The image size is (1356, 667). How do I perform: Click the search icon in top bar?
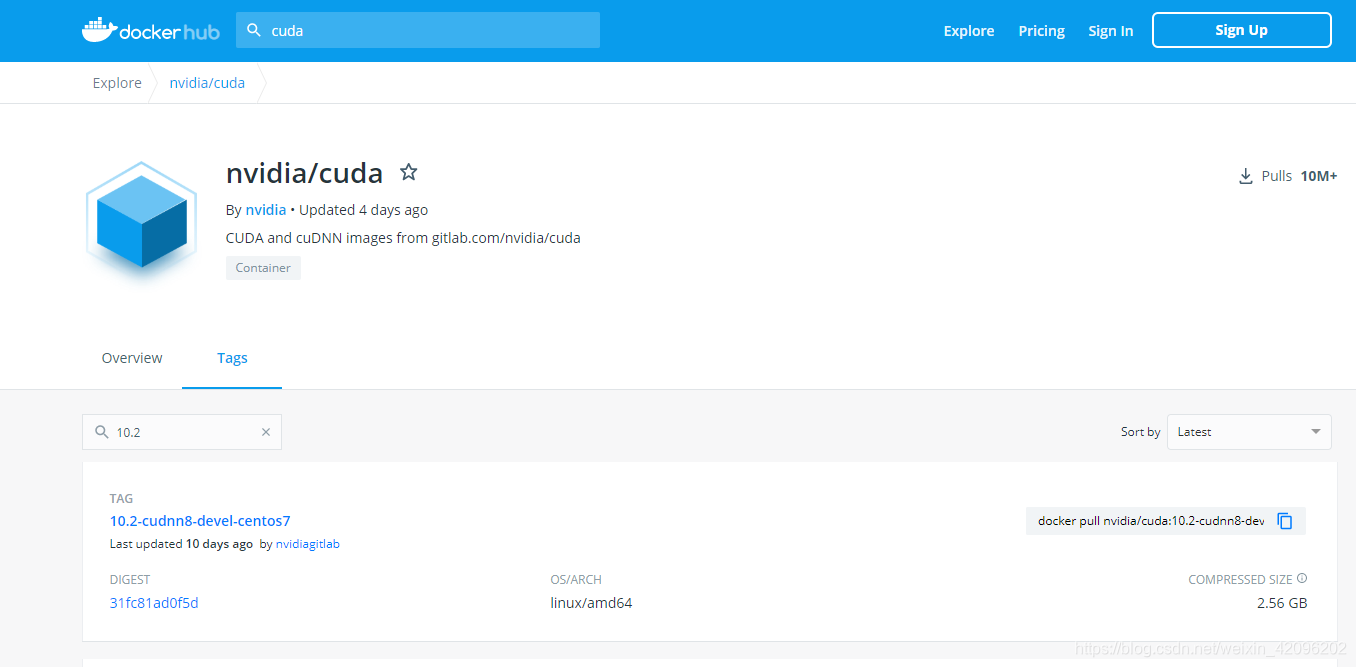click(x=252, y=30)
